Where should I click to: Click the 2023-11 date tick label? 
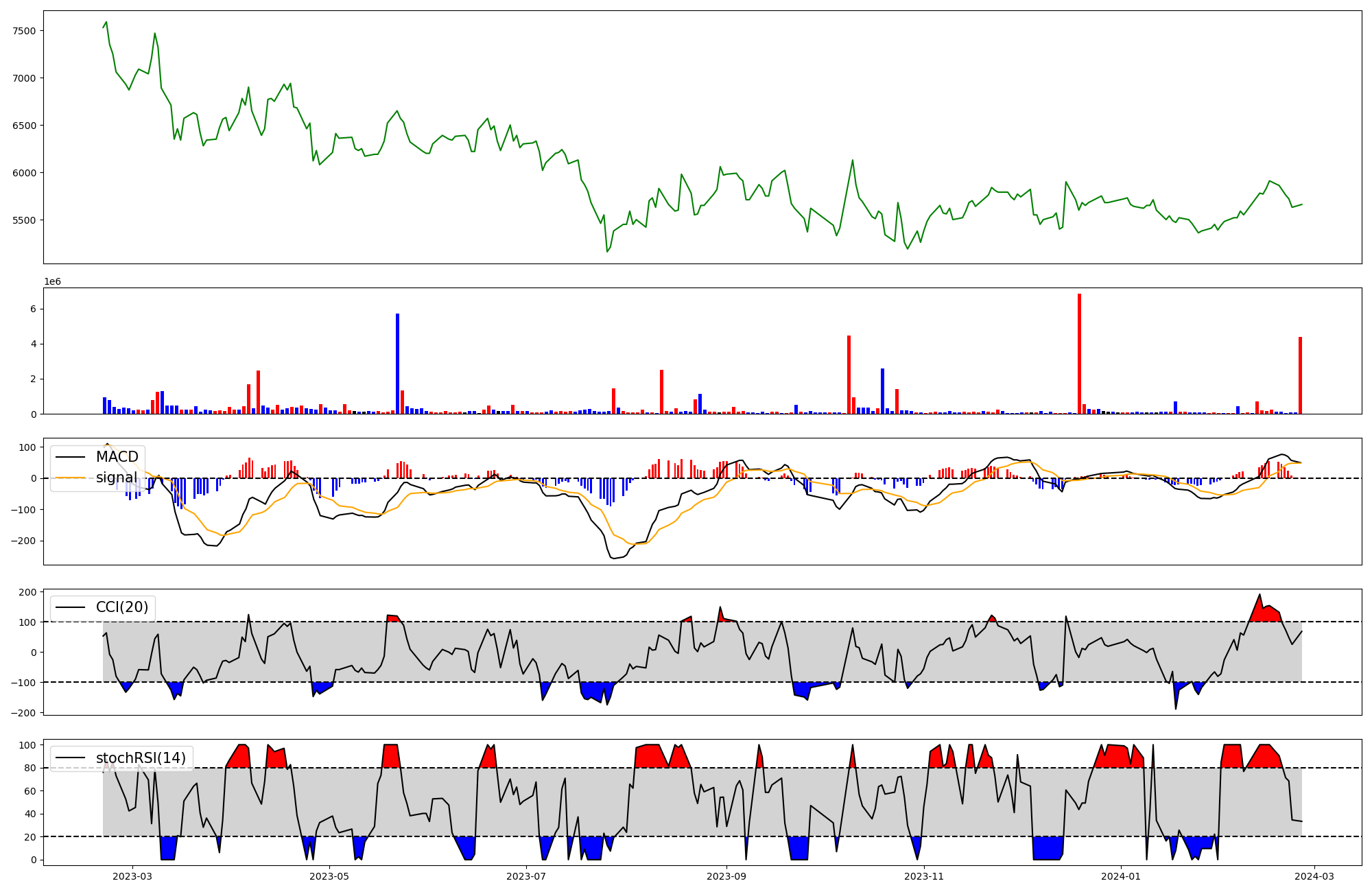coord(924,876)
